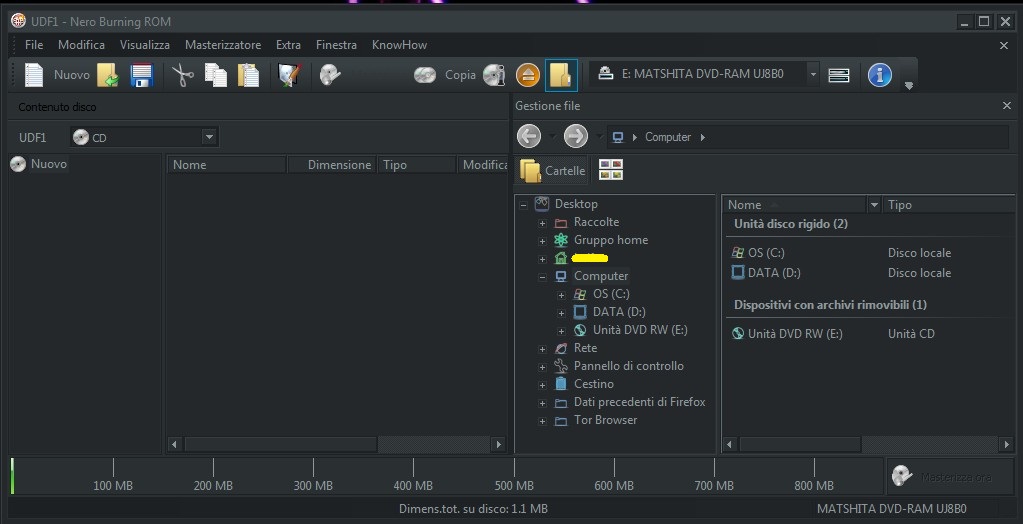Expand the Unità DVD RW (E:) node
This screenshot has height=524, width=1023.
561,331
